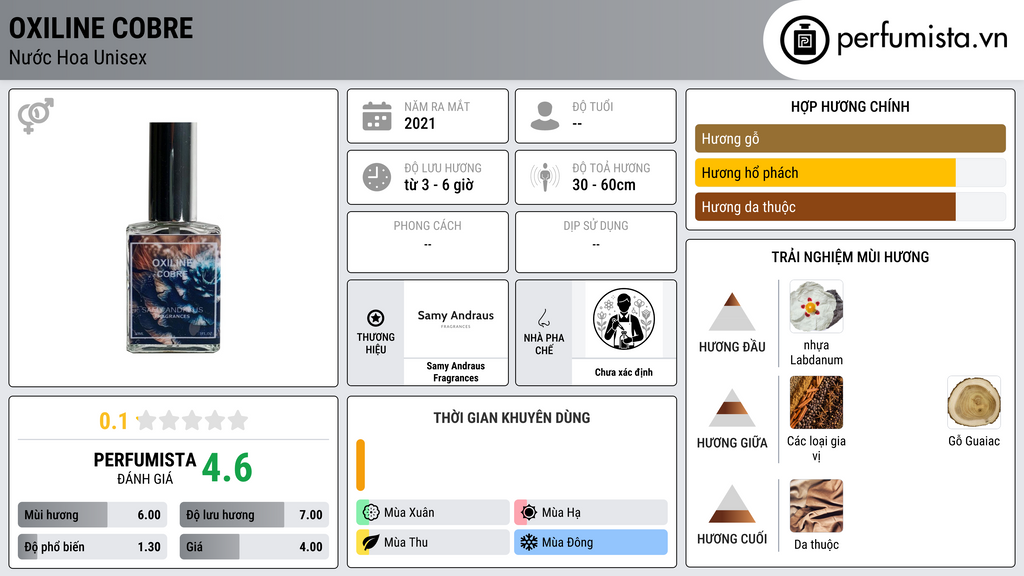Click the Hương hổ phách accord bar
Image resolution: width=1024 pixels, height=576 pixels.
850,173
